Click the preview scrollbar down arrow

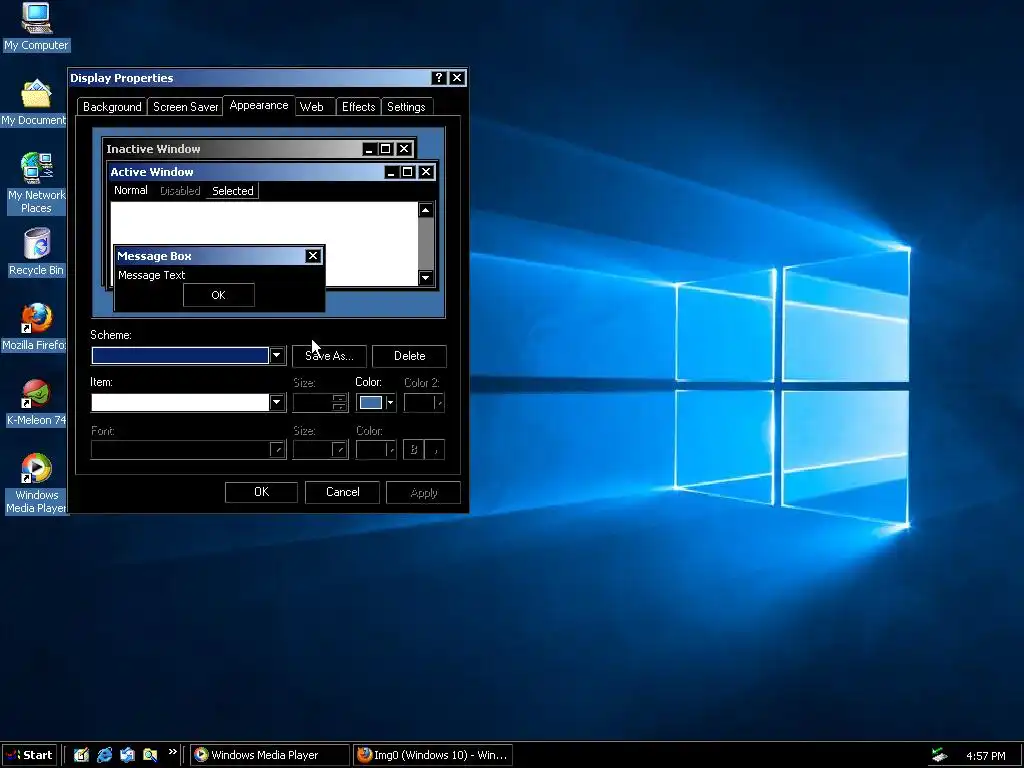(426, 278)
